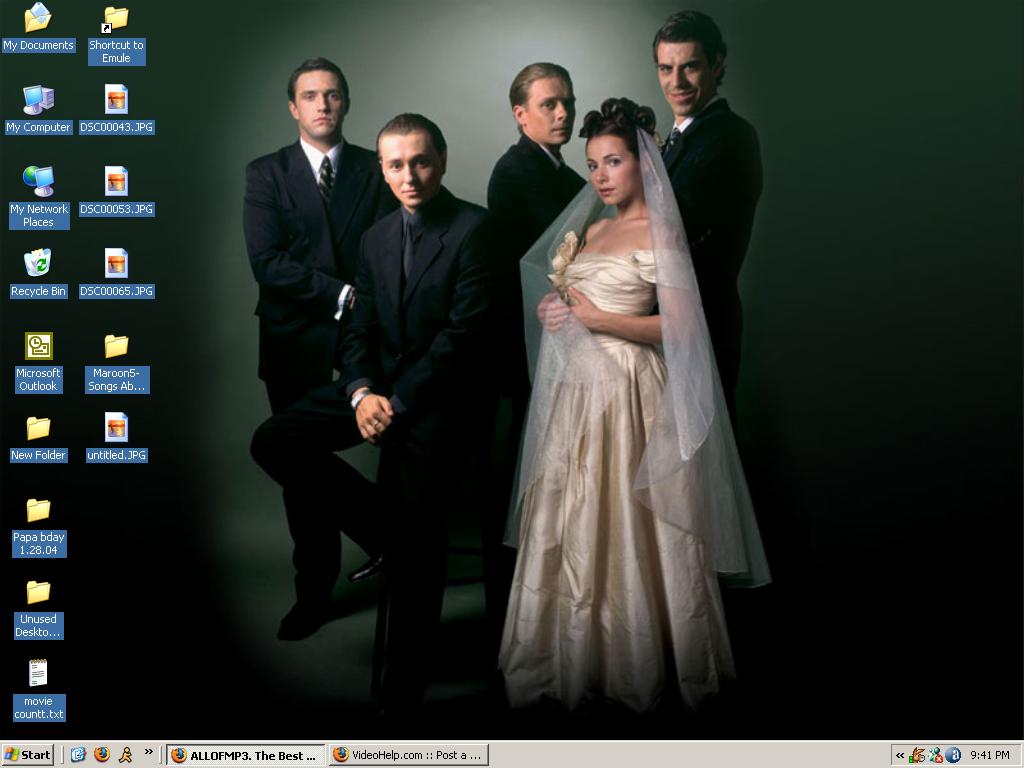Viewport: 1024px width, 768px height.
Task: Click the My Documents icon label text
Action: point(38,45)
